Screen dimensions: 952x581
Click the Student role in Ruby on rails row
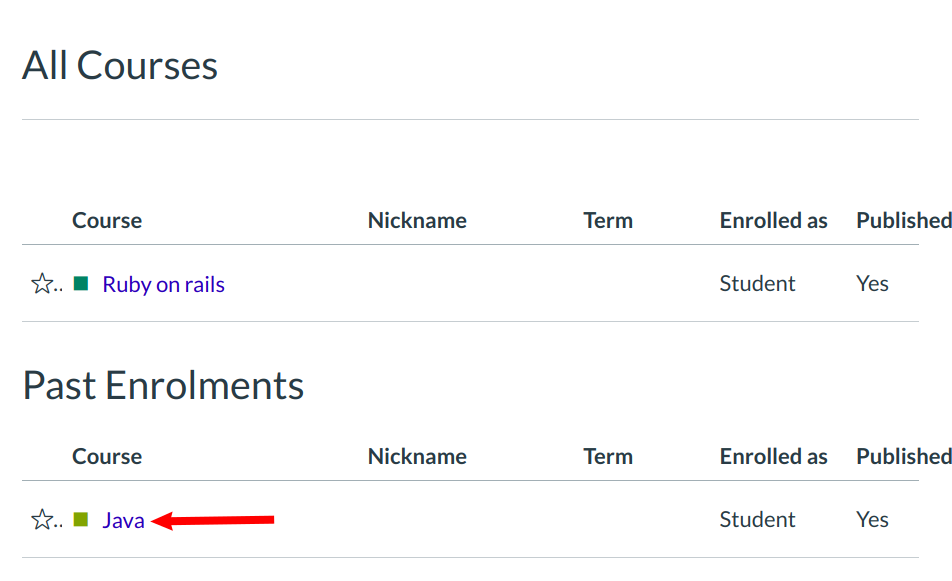click(757, 284)
